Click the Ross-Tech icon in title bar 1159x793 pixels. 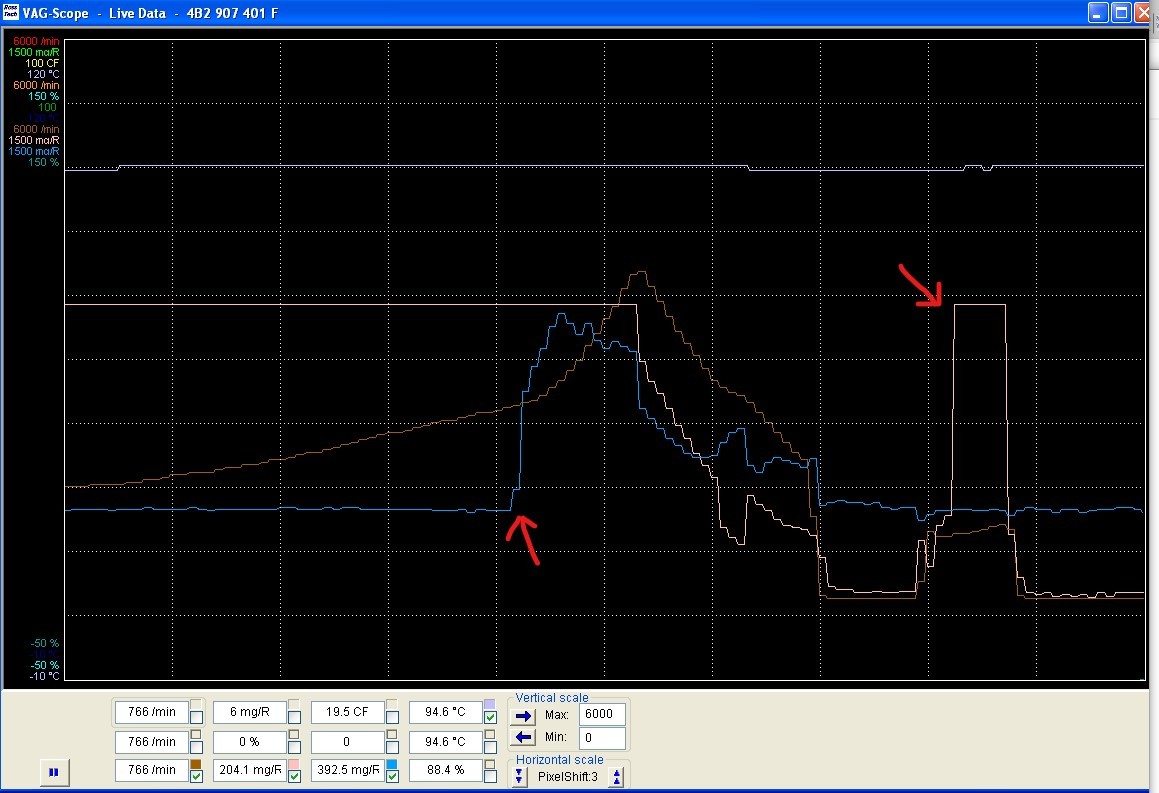[9, 12]
